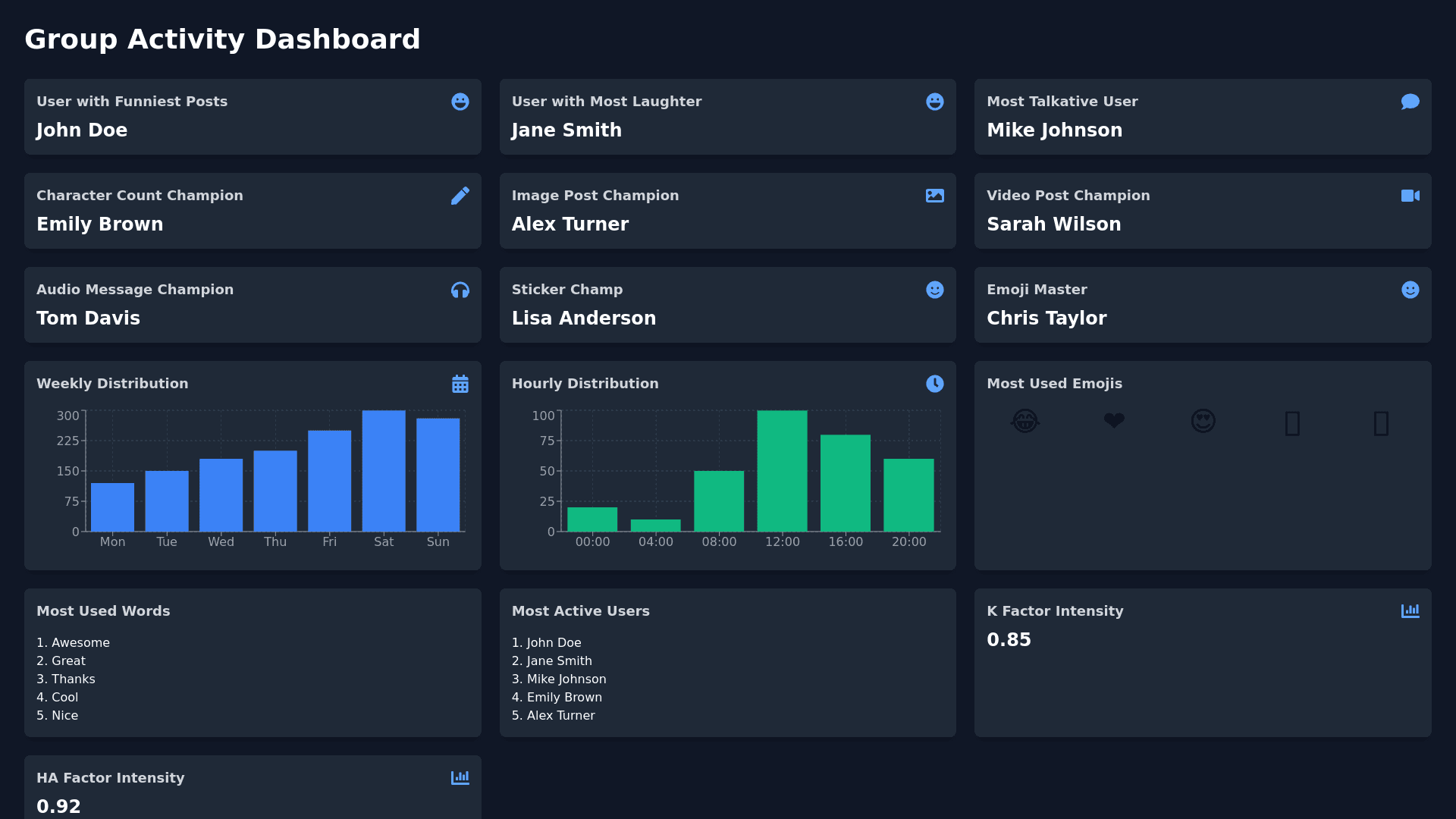
Task: Click the pencil icon on Character Count Champion
Action: pyautogui.click(x=460, y=196)
